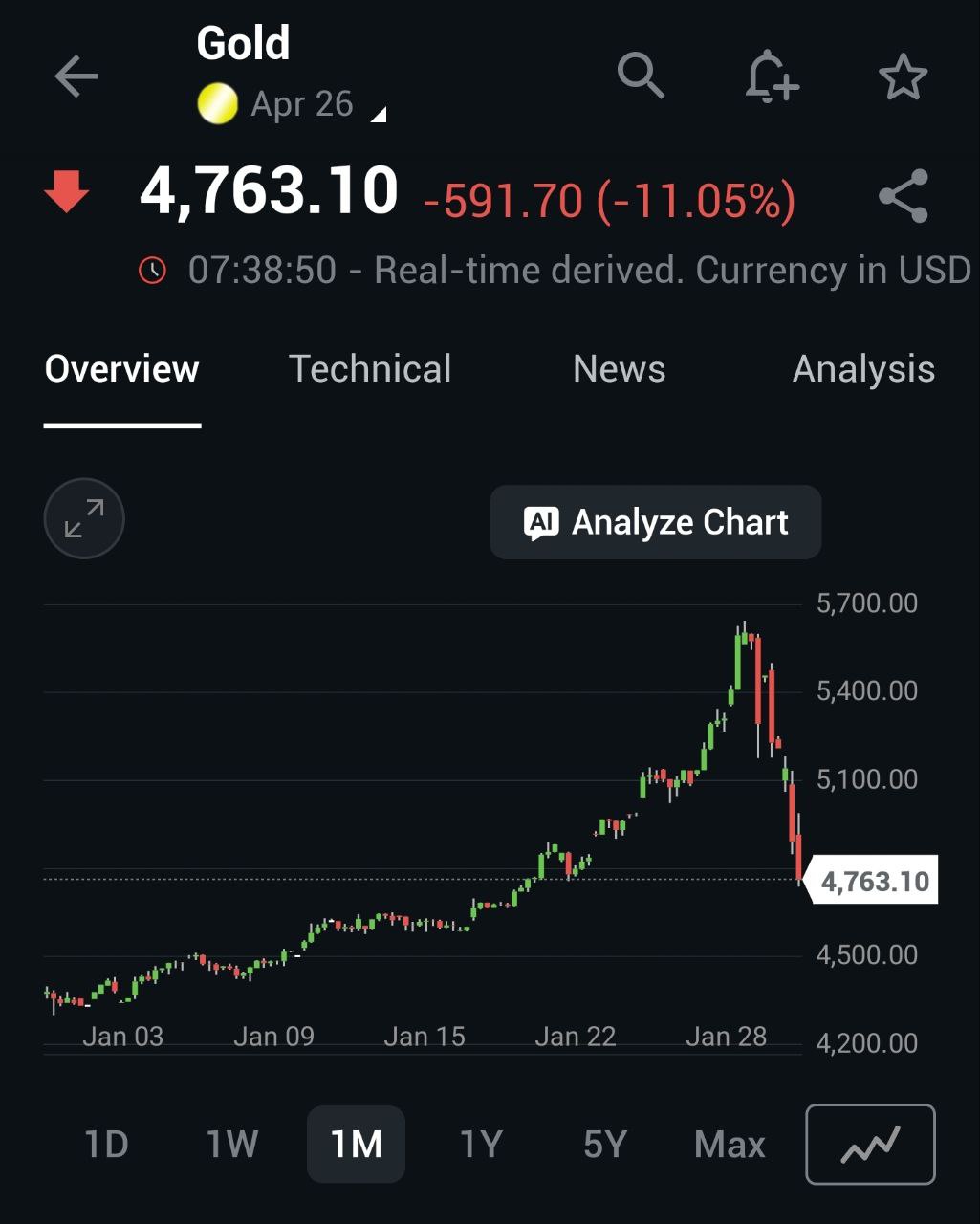Screen dimensions: 980x1224
Task: Add Gold to watchlist star
Action: 903,76
